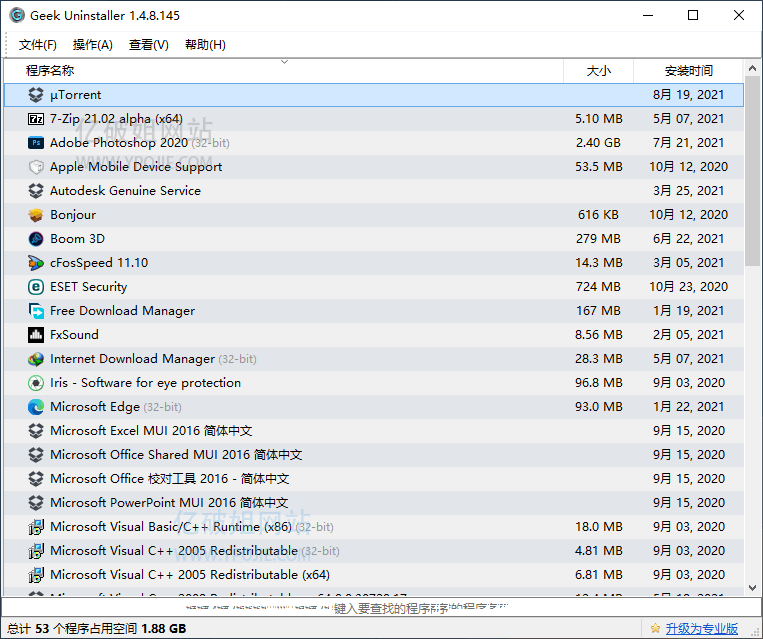Click the Microsoft Office Shared MUI icon
Image resolution: width=763 pixels, height=639 pixels.
pyautogui.click(x=36, y=455)
